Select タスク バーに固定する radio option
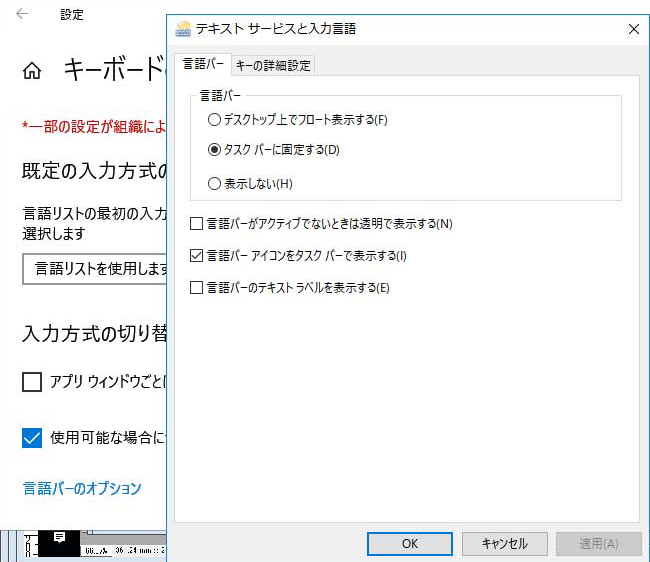 [214, 150]
